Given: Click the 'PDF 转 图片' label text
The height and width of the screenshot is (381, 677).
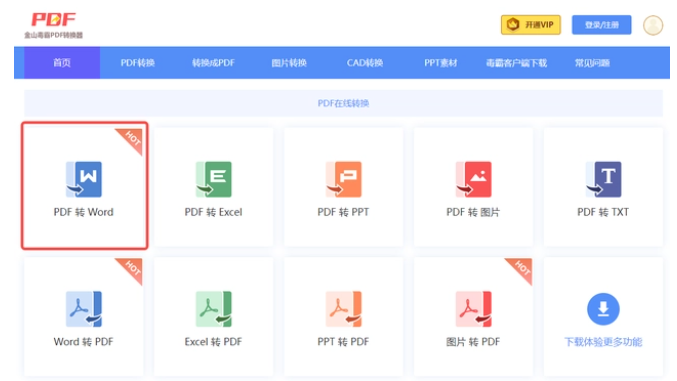Looking at the screenshot, I should 473,212.
